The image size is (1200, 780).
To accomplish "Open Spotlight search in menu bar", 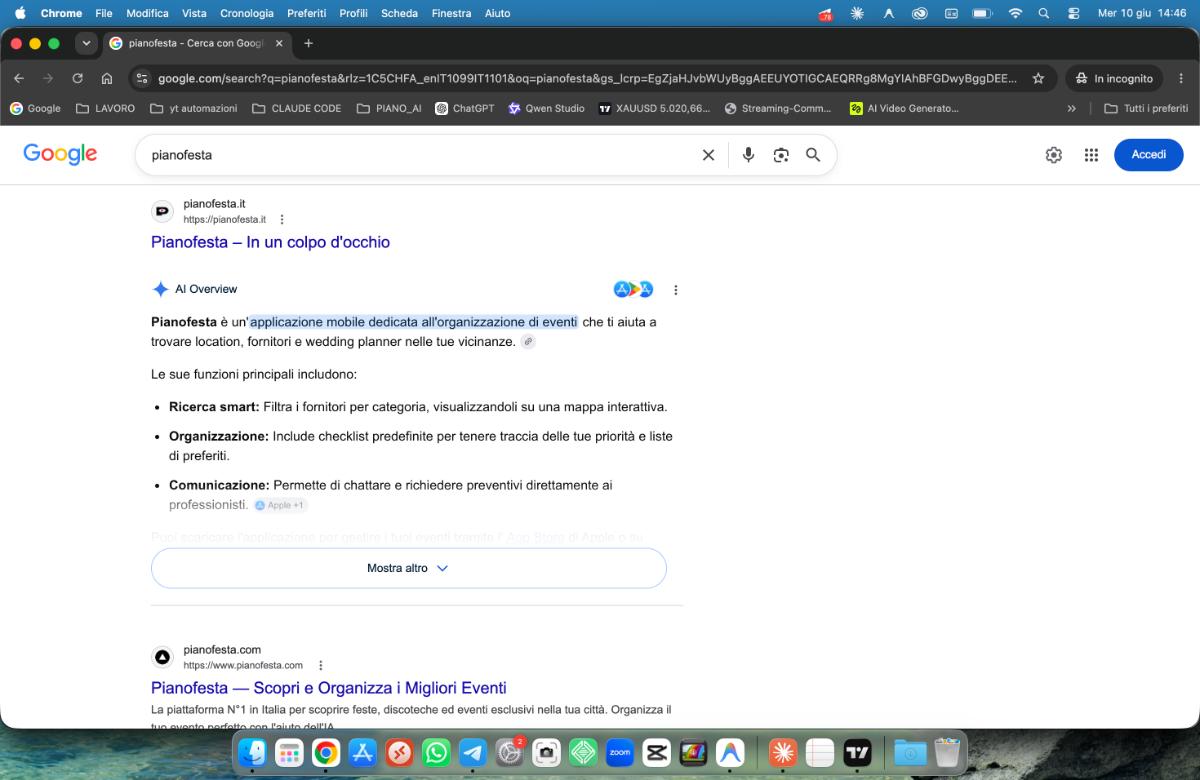I will [1044, 13].
